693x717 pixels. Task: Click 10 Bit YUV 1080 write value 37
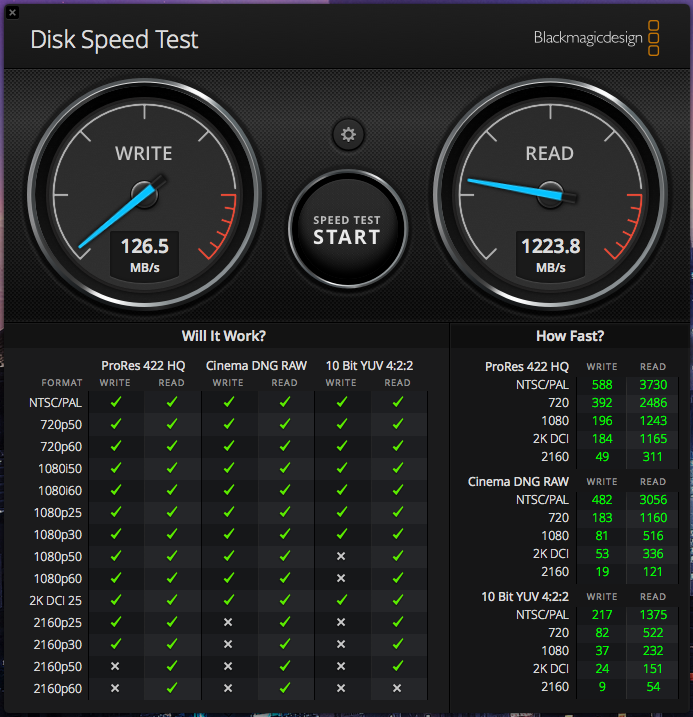click(602, 651)
